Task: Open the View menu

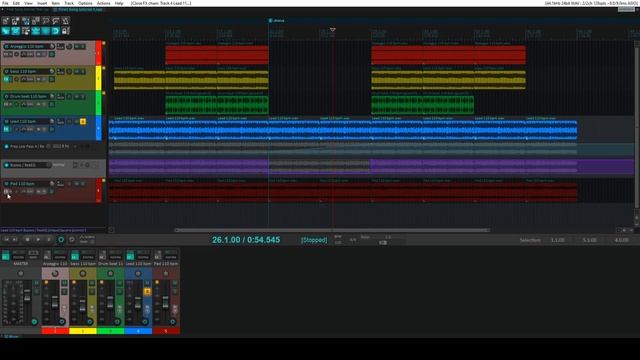Action: click(28, 3)
